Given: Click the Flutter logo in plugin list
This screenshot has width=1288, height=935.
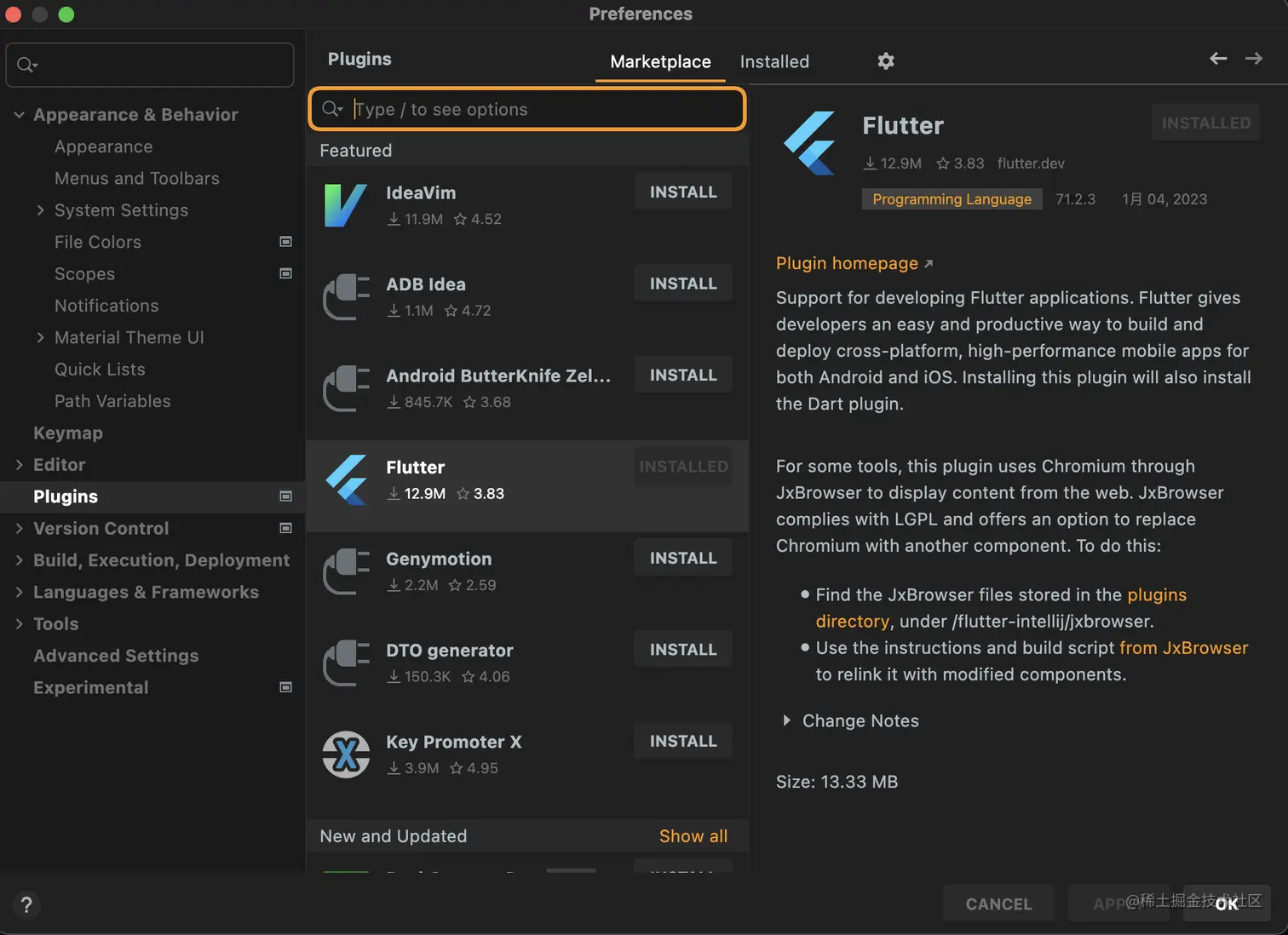Looking at the screenshot, I should [346, 480].
